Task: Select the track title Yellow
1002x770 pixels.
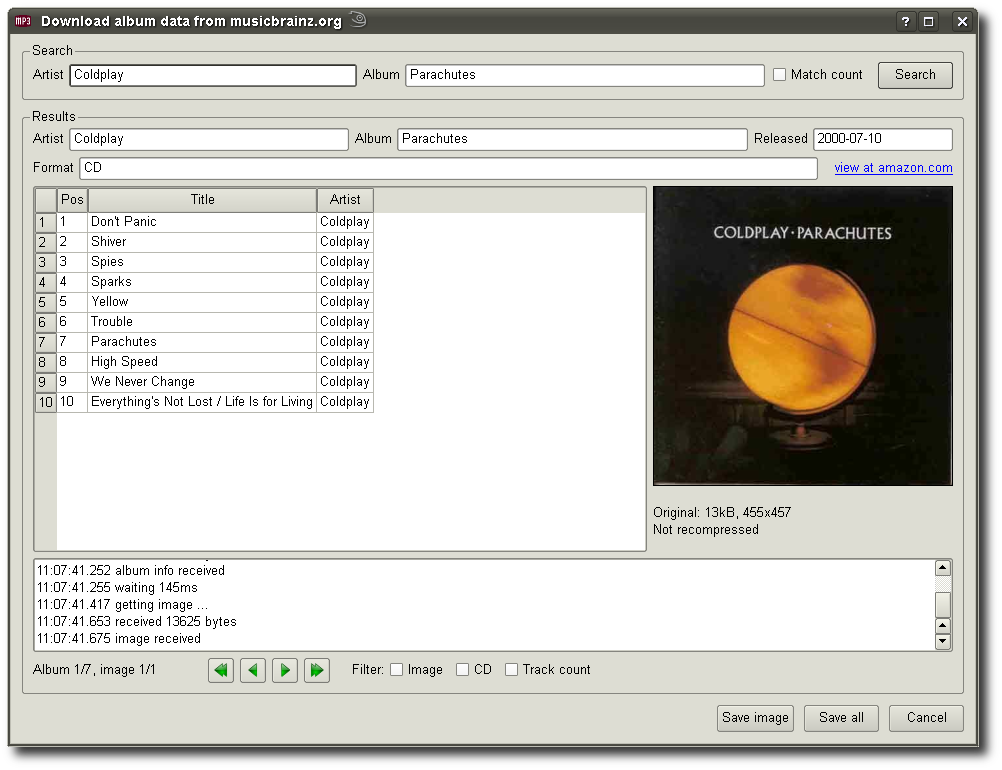Action: click(202, 302)
